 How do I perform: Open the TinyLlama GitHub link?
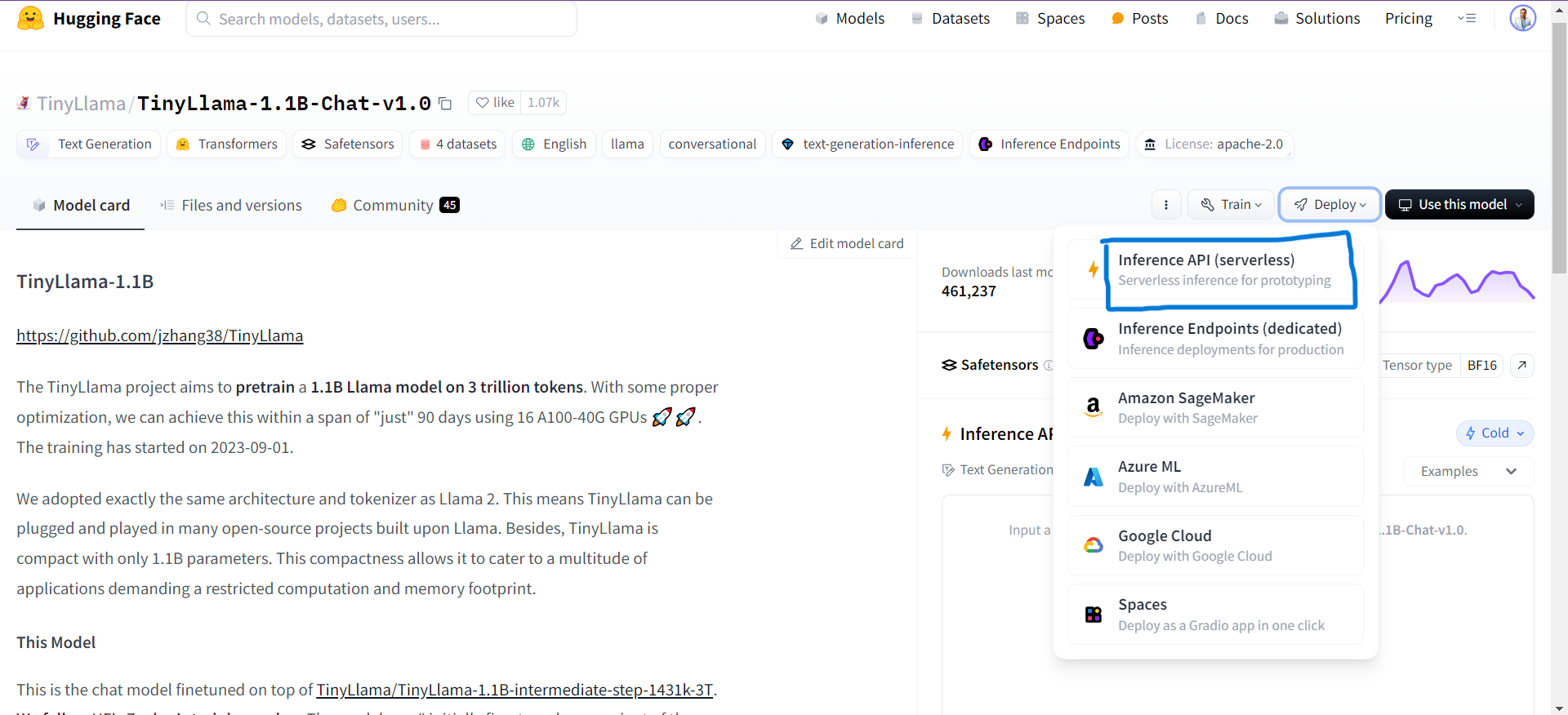[x=160, y=335]
